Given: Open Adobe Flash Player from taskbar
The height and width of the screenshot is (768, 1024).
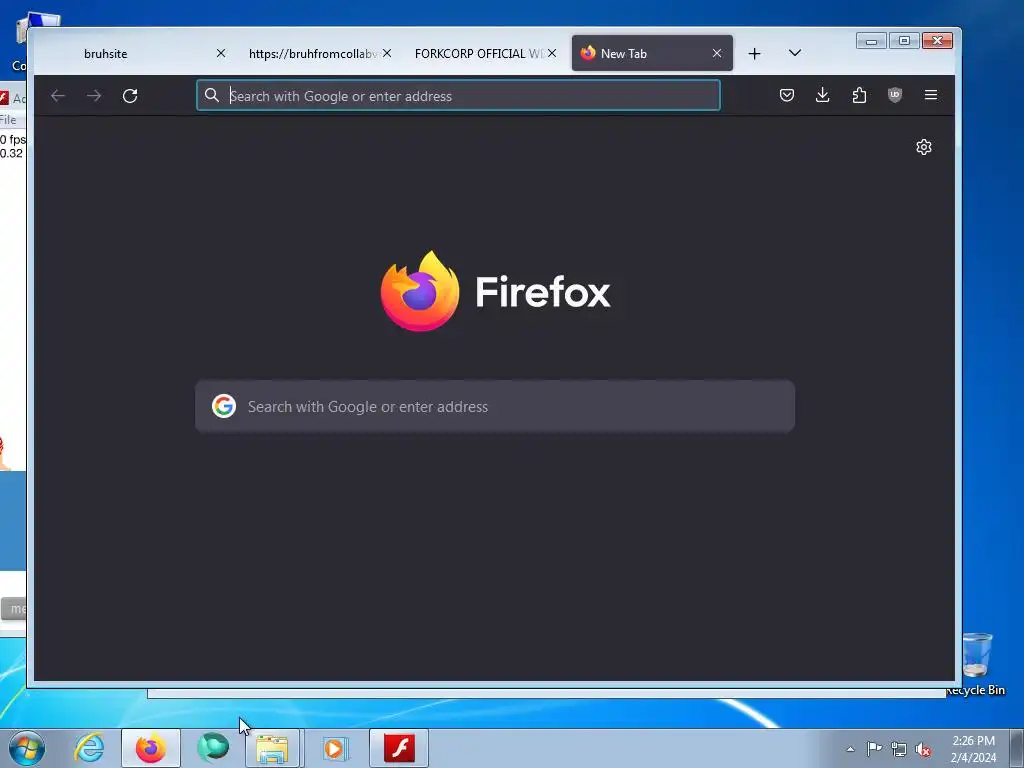Looking at the screenshot, I should pyautogui.click(x=399, y=748).
